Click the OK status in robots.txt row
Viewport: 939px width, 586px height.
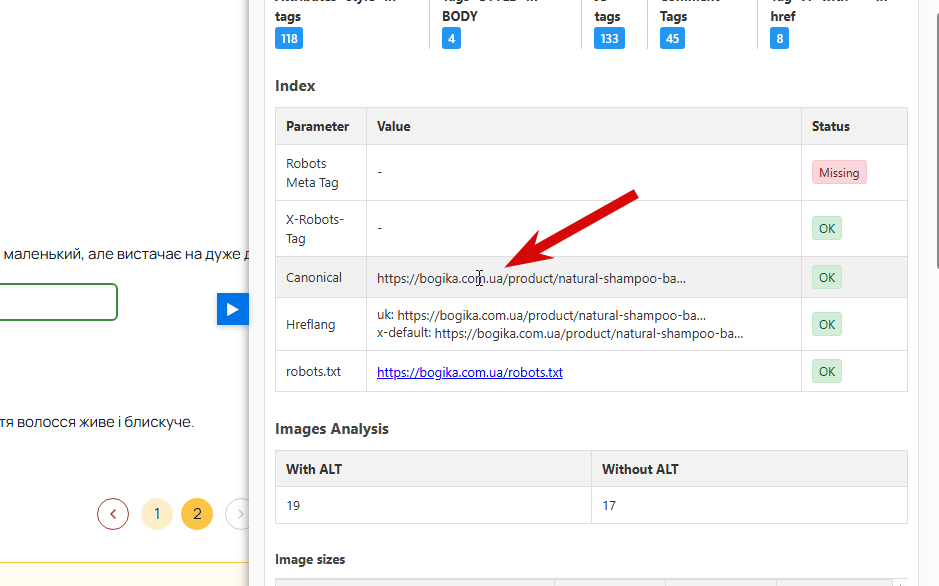tap(827, 371)
